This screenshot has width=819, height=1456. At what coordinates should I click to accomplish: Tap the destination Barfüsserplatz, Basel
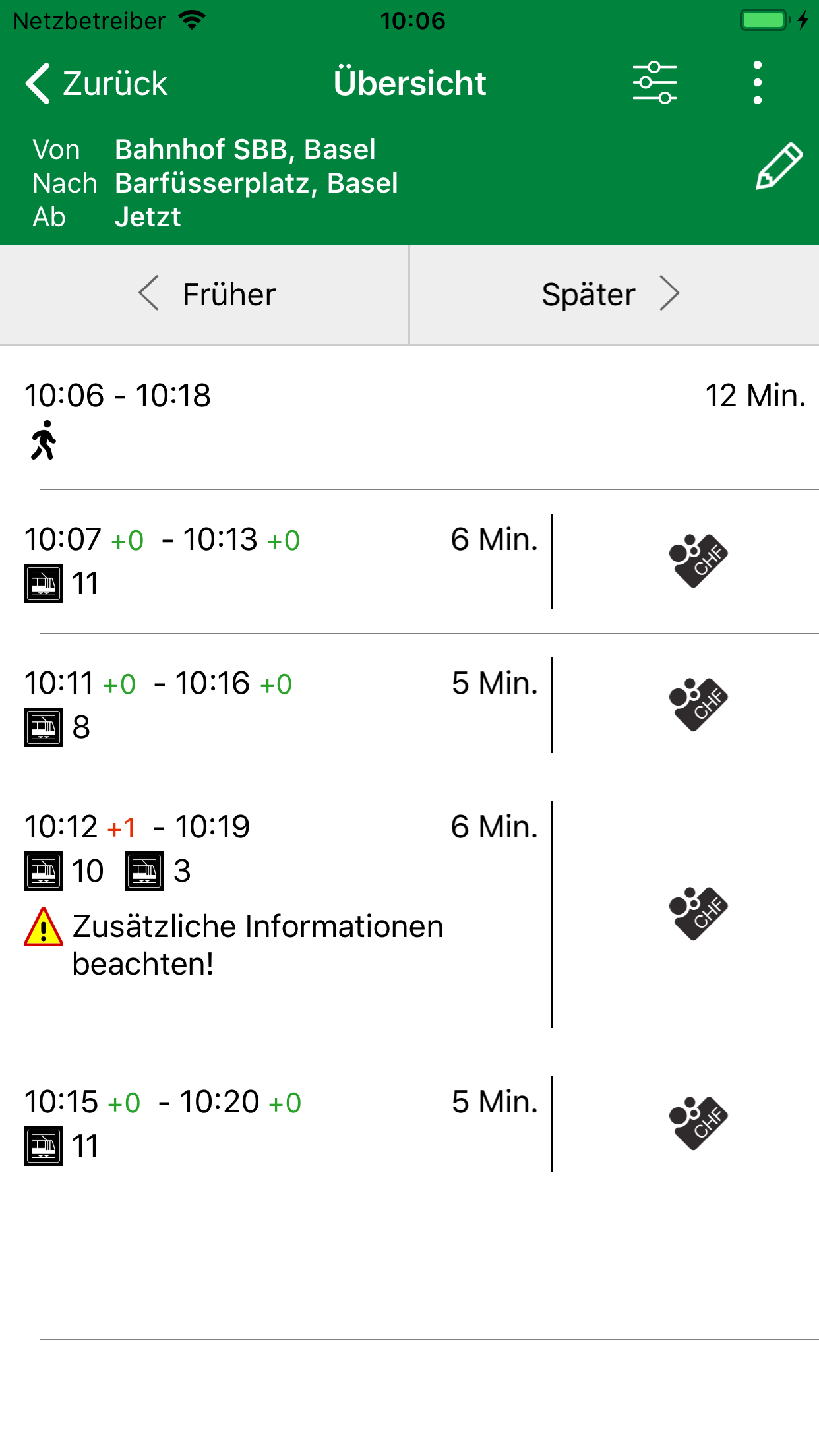256,183
